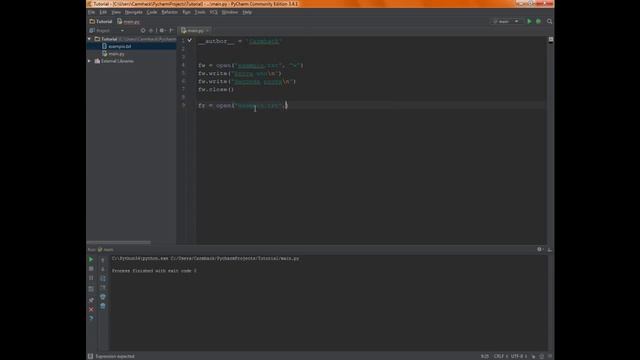Screen dimensions: 640x360
Task: Hide the Project panel
Action: [x=171, y=31]
